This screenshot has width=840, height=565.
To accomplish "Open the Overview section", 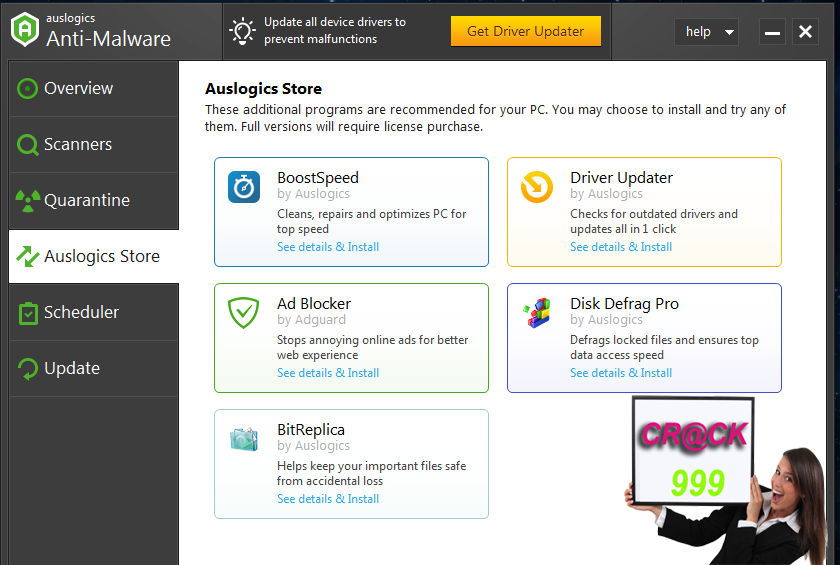I will click(94, 88).
